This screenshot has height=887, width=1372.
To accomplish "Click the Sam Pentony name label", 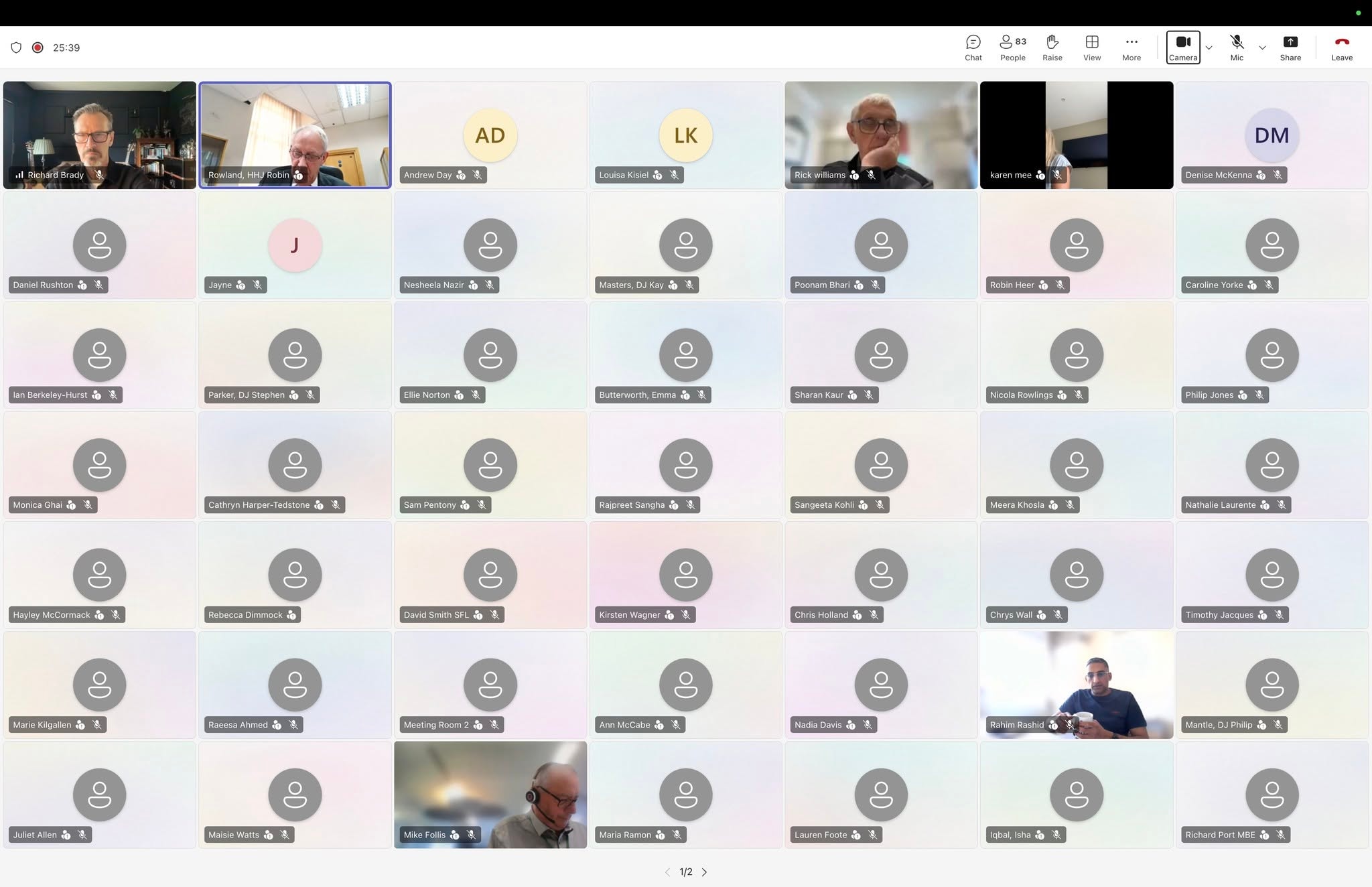I will 429,504.
